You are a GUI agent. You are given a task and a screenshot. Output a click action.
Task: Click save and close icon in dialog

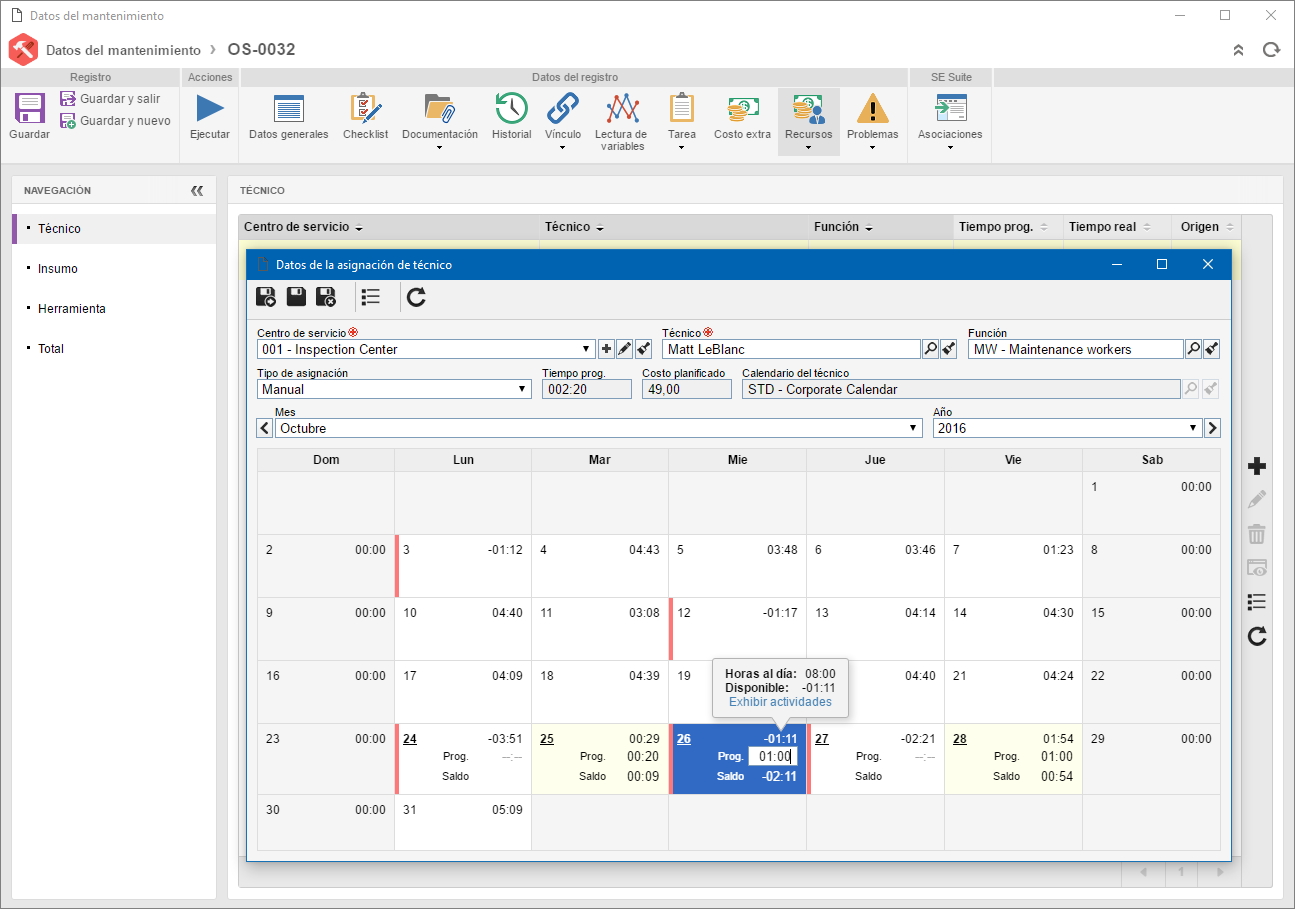click(326, 296)
